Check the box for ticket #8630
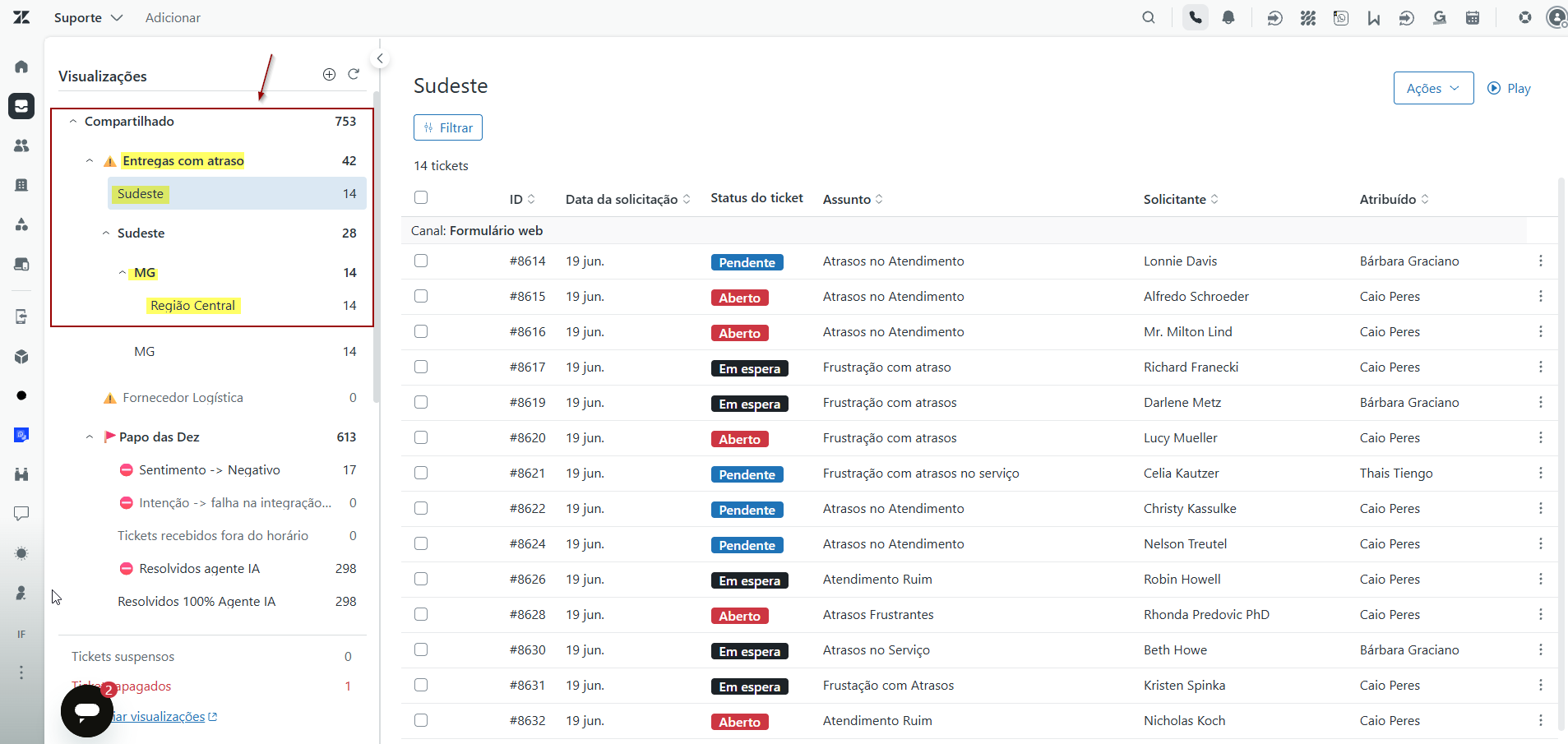The height and width of the screenshot is (744, 1568). pos(421,649)
